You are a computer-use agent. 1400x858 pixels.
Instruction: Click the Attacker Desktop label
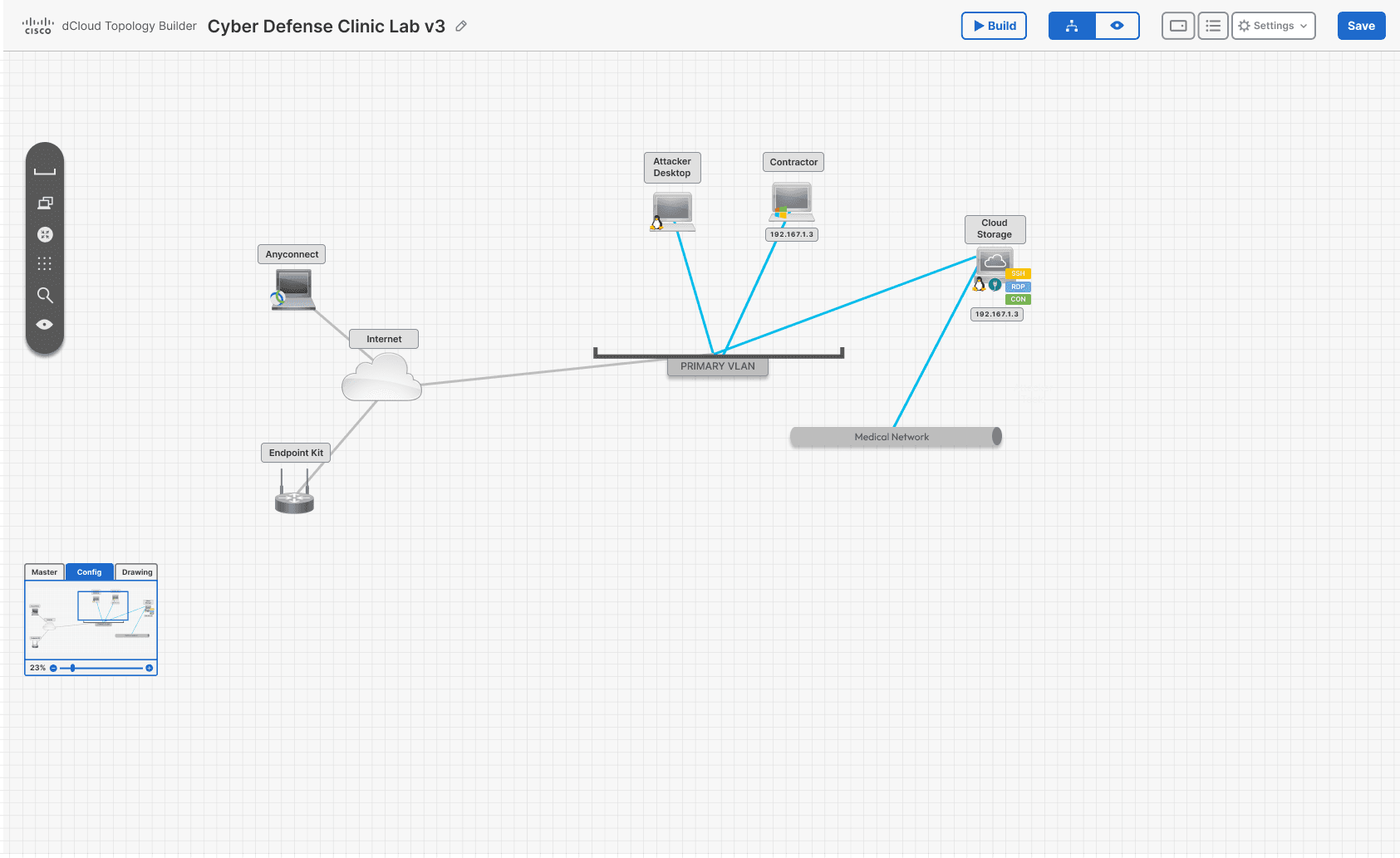672,168
